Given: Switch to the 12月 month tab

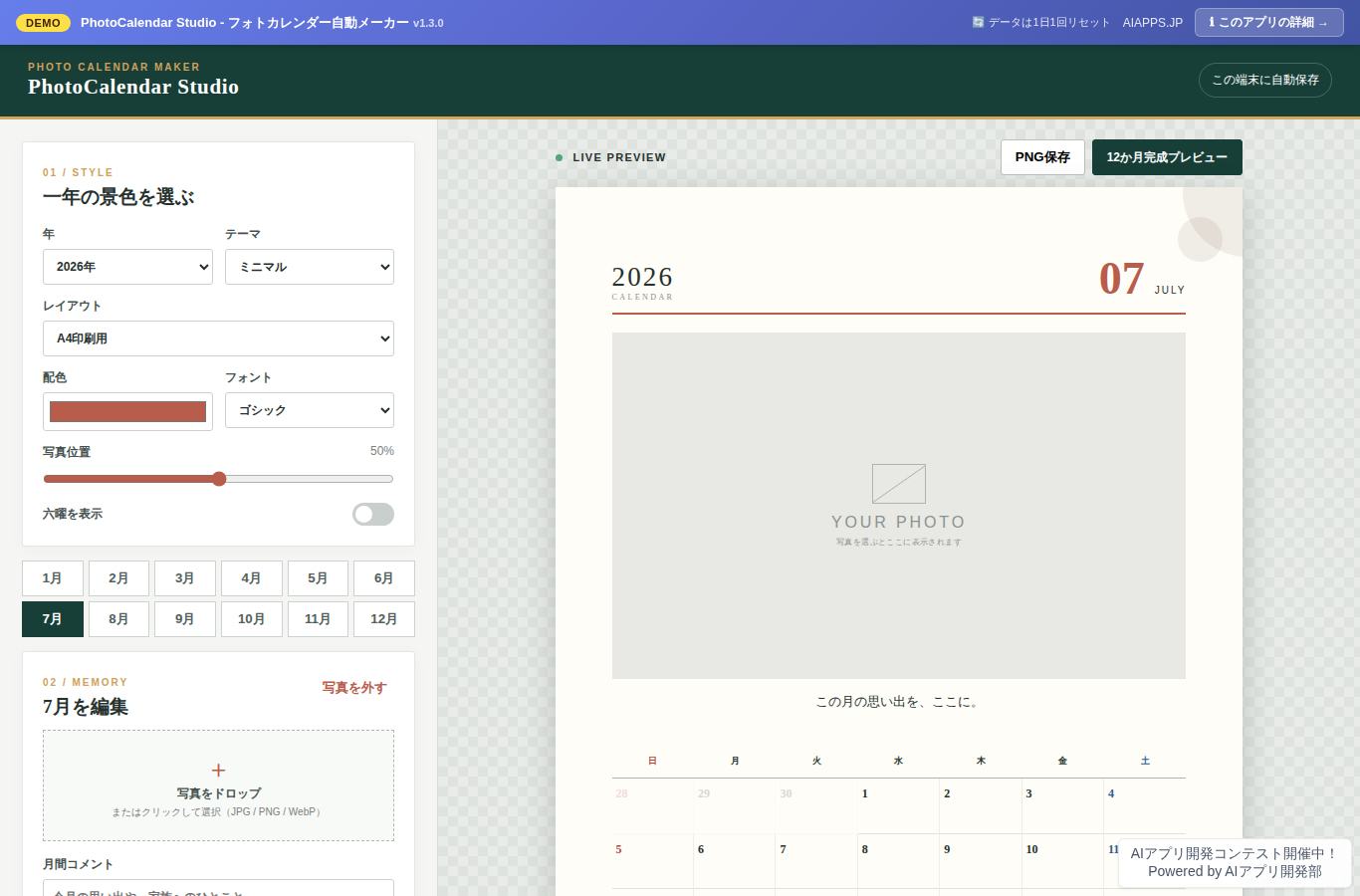Looking at the screenshot, I should coord(384,619).
